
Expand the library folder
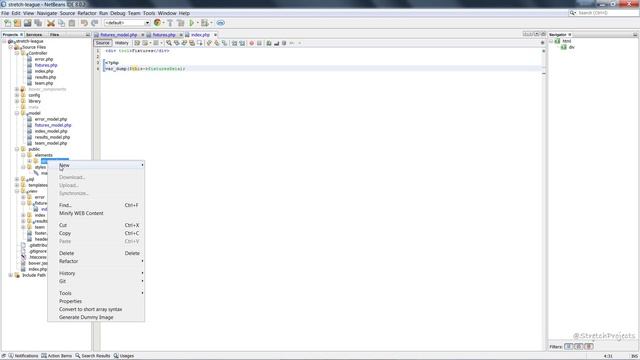coord(17,101)
